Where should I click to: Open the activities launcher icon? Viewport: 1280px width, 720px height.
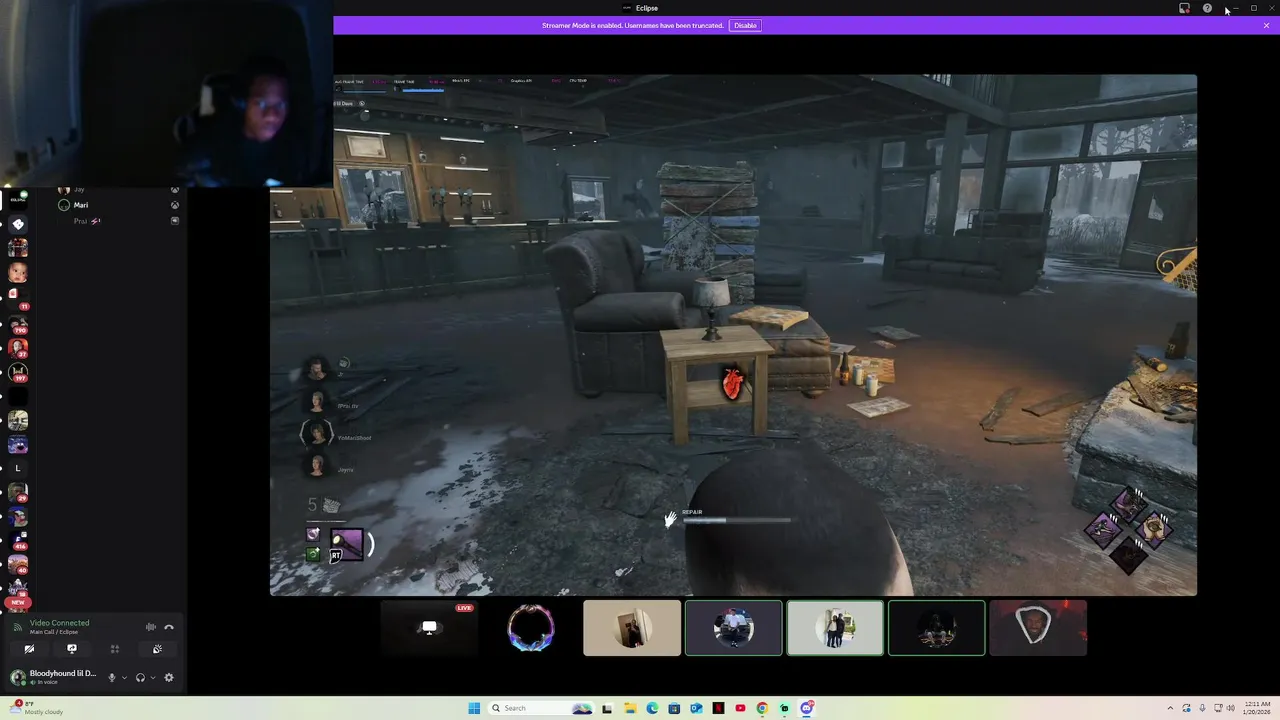(x=114, y=649)
